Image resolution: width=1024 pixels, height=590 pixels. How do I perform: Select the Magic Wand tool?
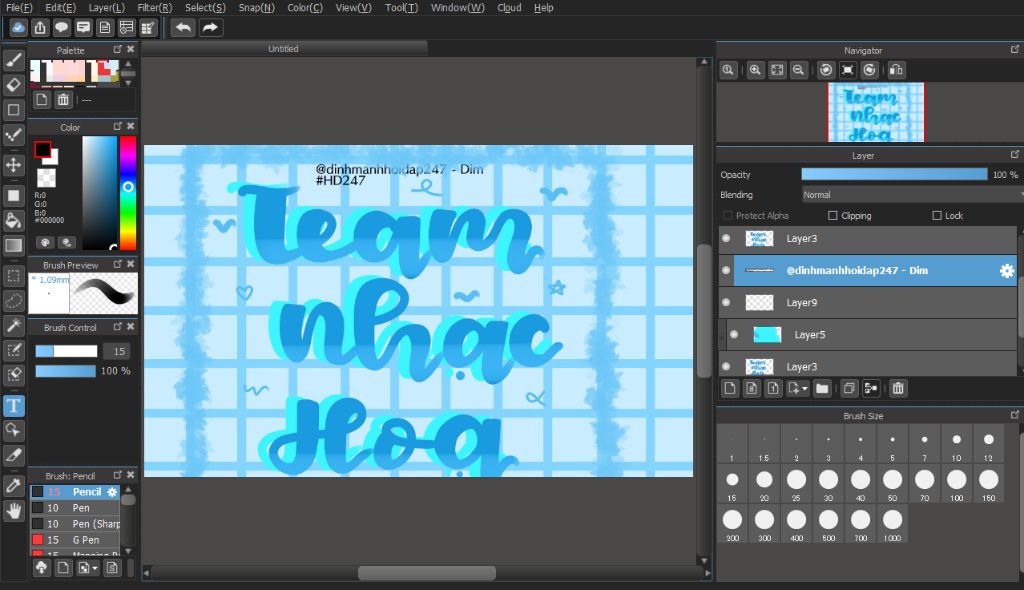pyautogui.click(x=14, y=325)
